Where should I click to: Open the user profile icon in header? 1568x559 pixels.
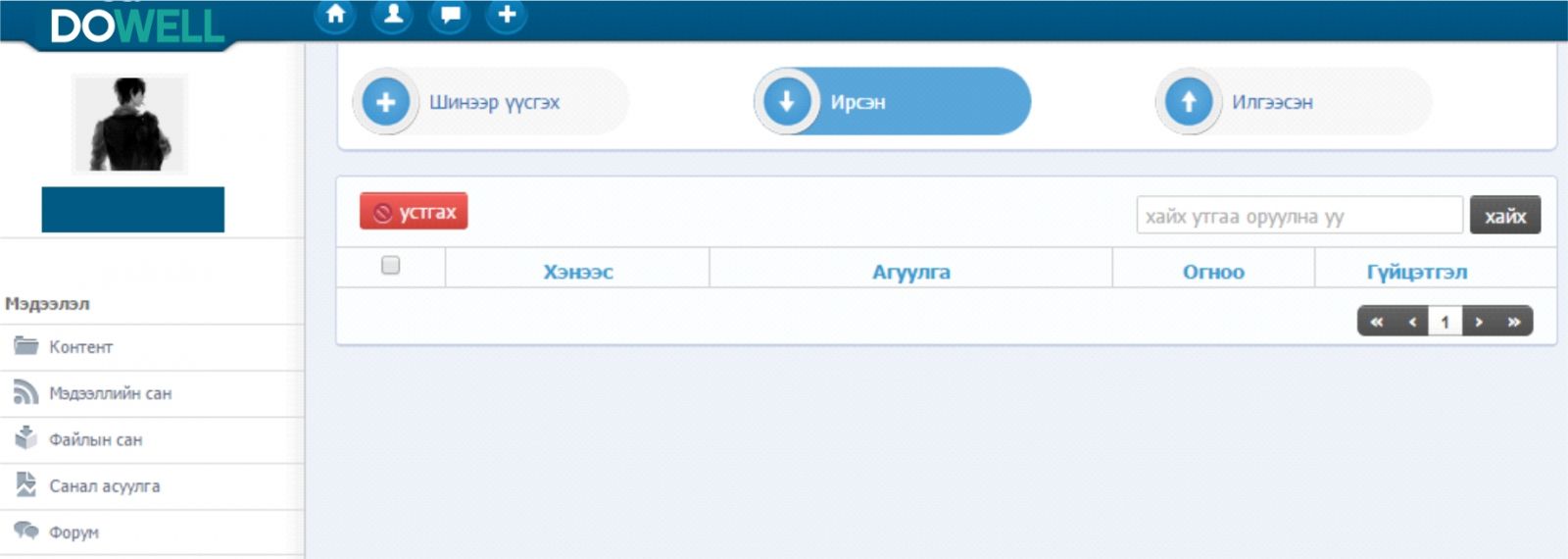click(393, 15)
